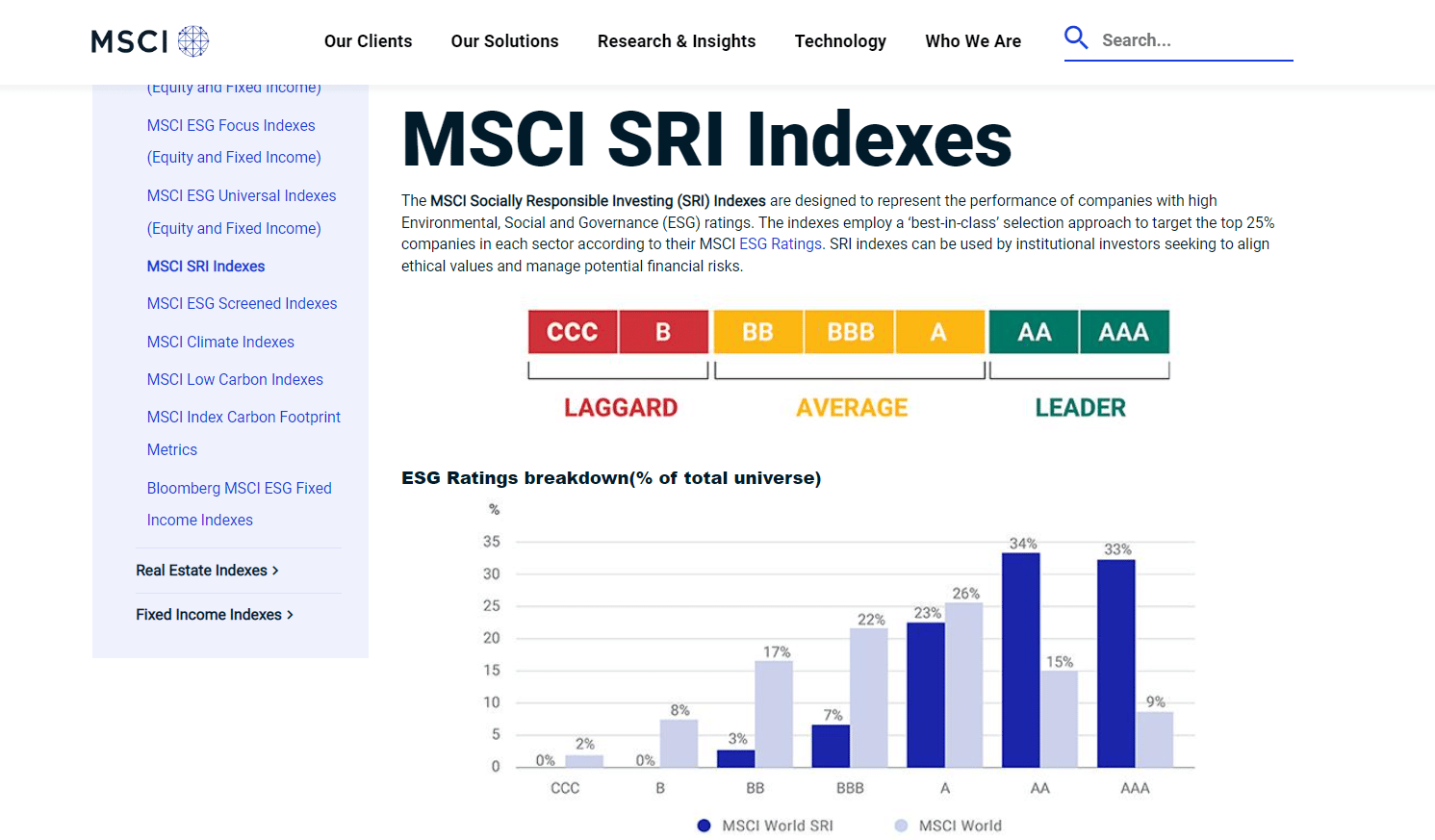Click the red B rating box
Image resolution: width=1435 pixels, height=840 pixels.
[x=663, y=332]
